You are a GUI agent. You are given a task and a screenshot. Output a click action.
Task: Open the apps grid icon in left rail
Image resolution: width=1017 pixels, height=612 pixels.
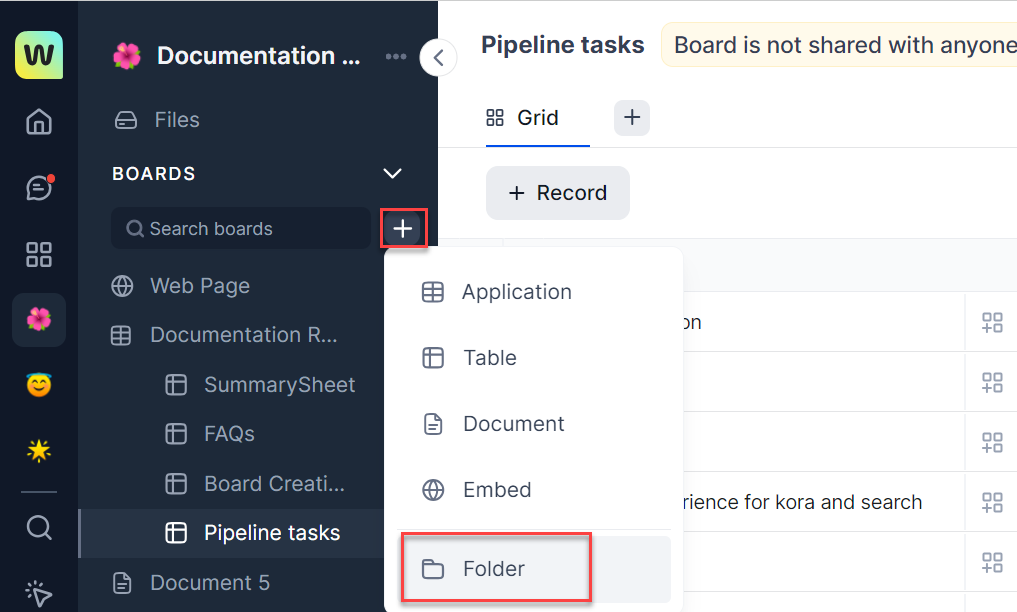[39, 254]
